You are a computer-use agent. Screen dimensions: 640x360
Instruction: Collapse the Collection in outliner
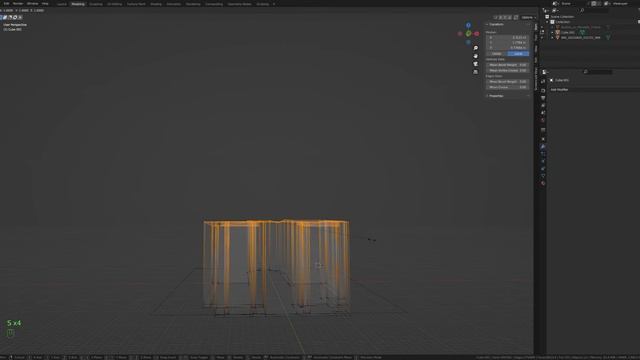(x=547, y=22)
